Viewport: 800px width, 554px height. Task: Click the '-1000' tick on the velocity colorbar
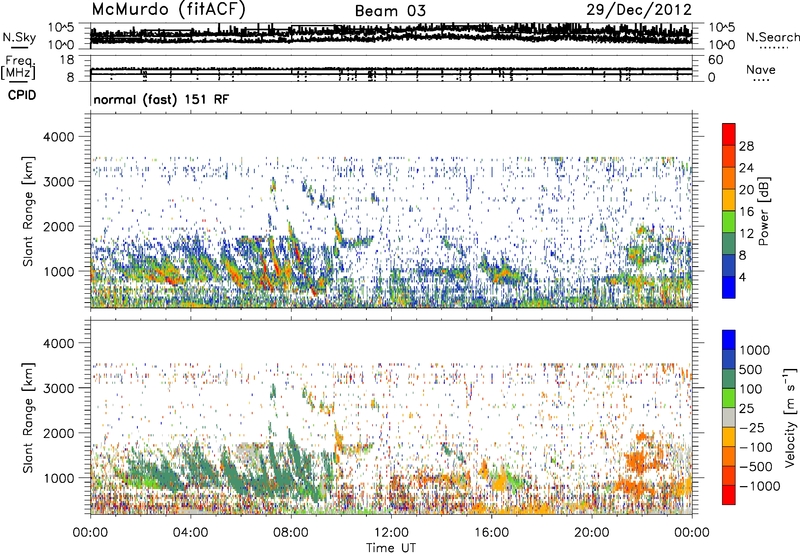(x=760, y=486)
